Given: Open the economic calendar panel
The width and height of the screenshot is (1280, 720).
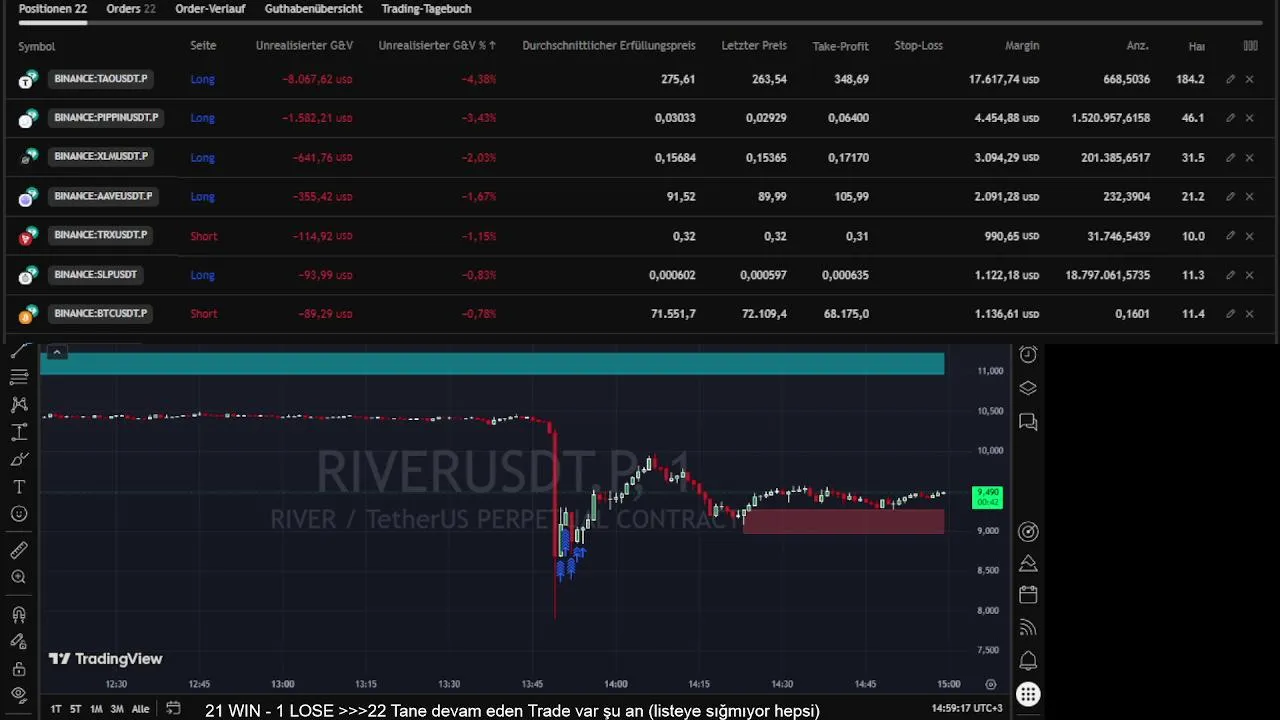Looking at the screenshot, I should click(1028, 595).
